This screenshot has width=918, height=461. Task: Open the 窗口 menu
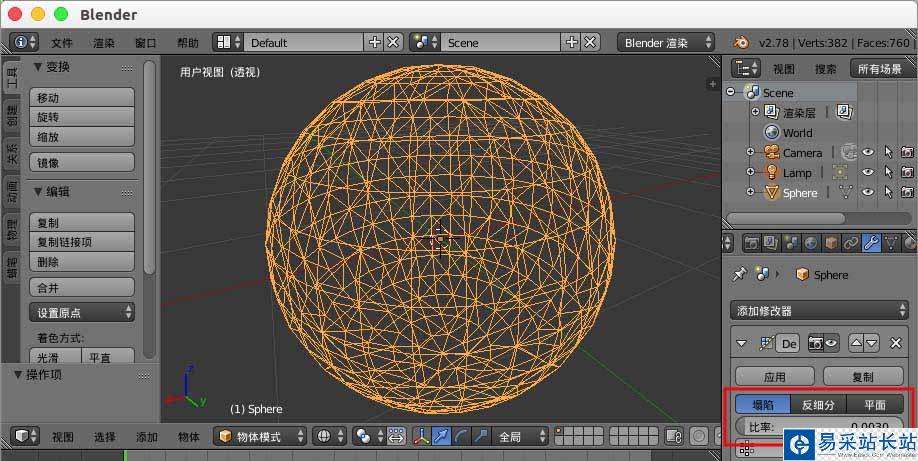point(146,43)
